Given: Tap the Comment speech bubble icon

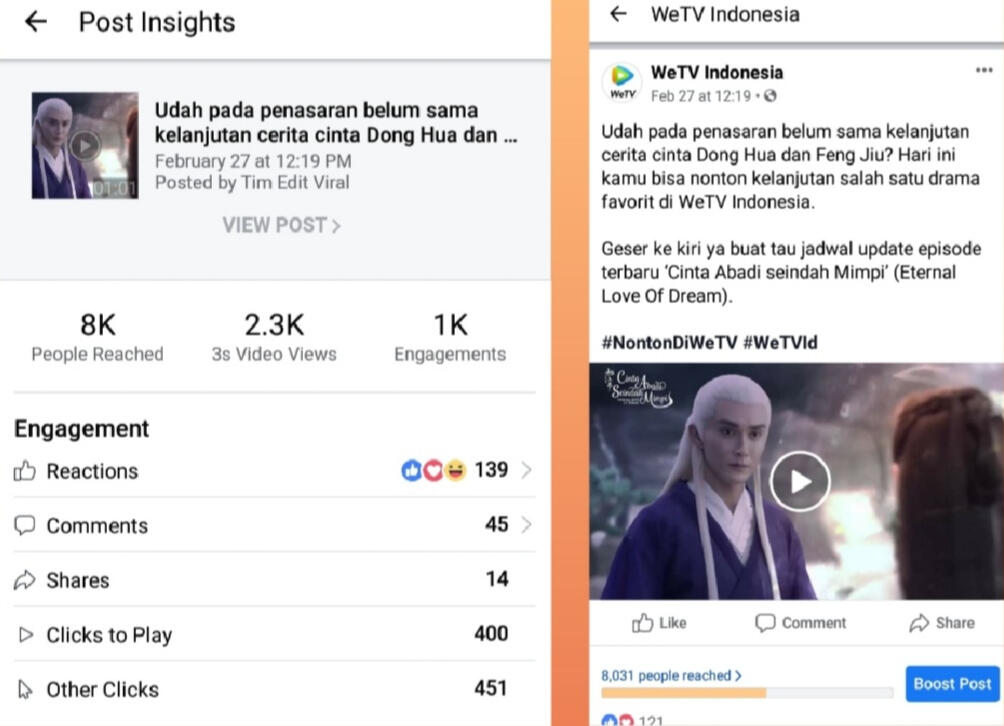Looking at the screenshot, I should 765,622.
